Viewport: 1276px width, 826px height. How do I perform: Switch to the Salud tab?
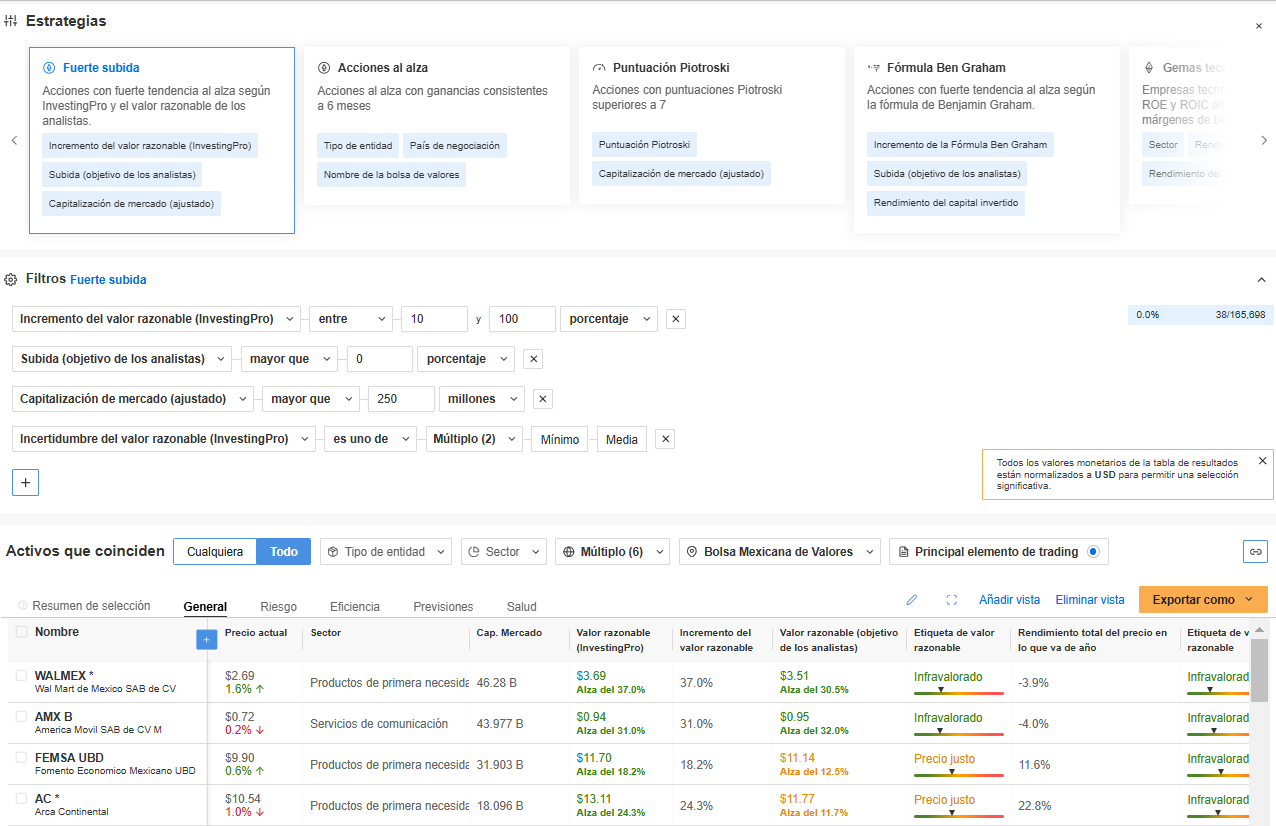521,607
